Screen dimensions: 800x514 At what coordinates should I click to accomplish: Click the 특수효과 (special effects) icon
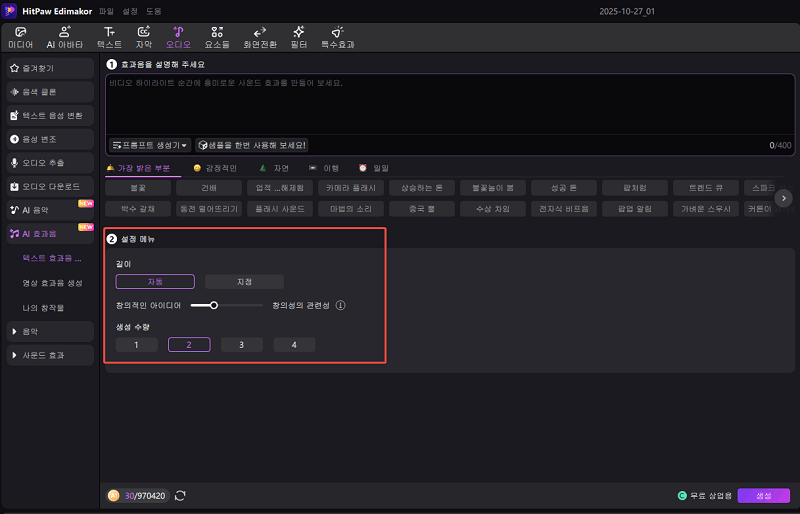tap(337, 37)
